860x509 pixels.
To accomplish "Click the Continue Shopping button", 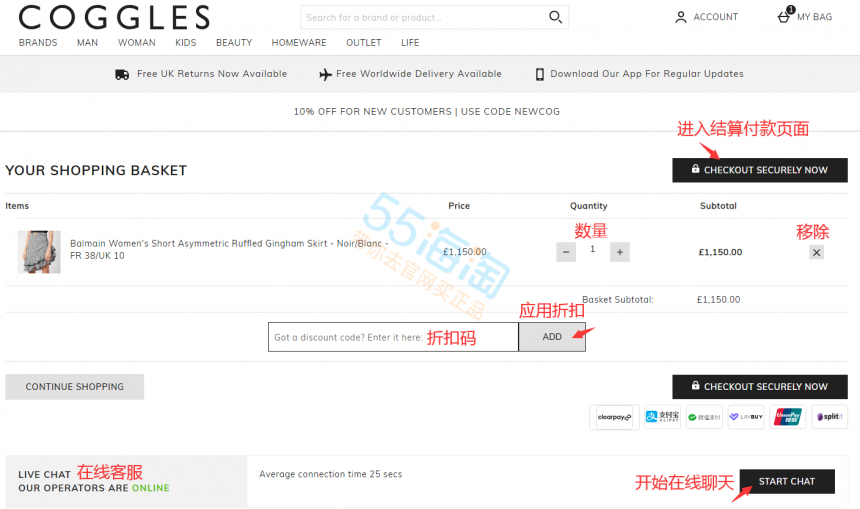I will click(x=75, y=387).
